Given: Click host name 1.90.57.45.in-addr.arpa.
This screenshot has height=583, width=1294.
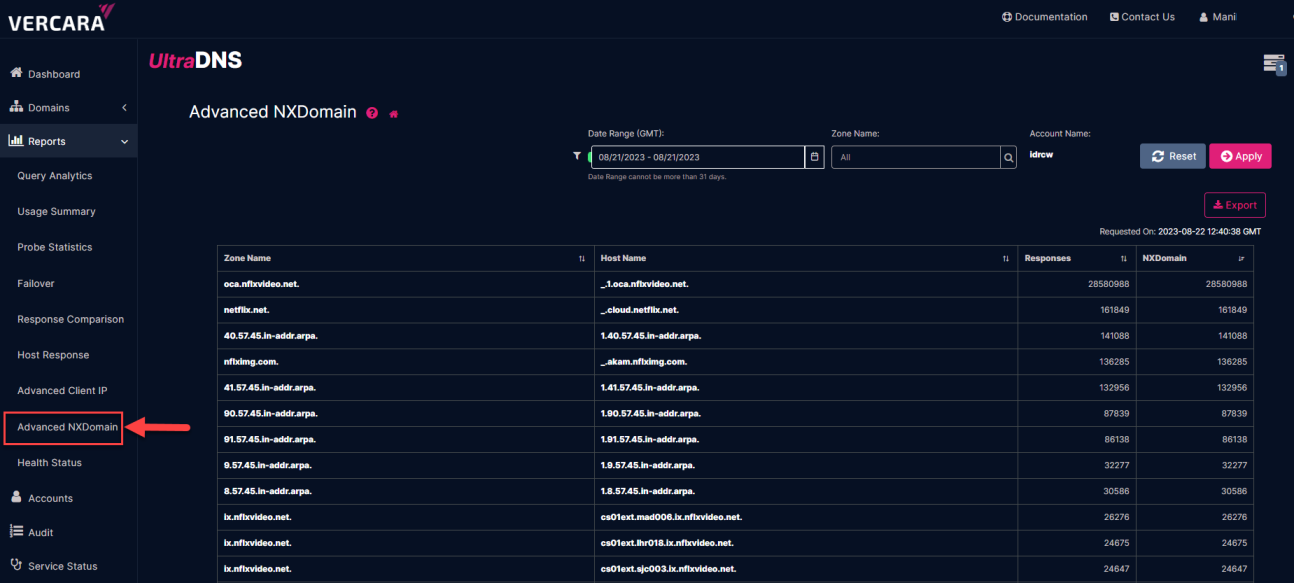Looking at the screenshot, I should coord(651,414).
